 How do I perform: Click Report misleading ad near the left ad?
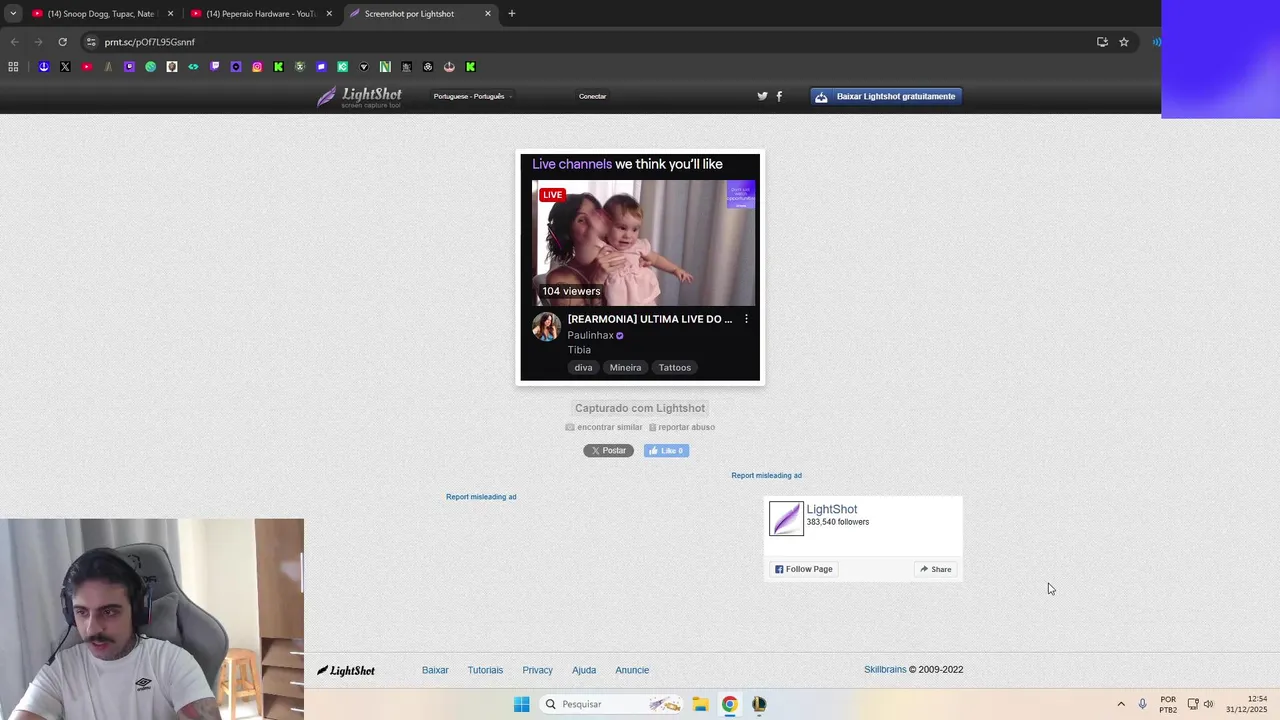point(481,497)
